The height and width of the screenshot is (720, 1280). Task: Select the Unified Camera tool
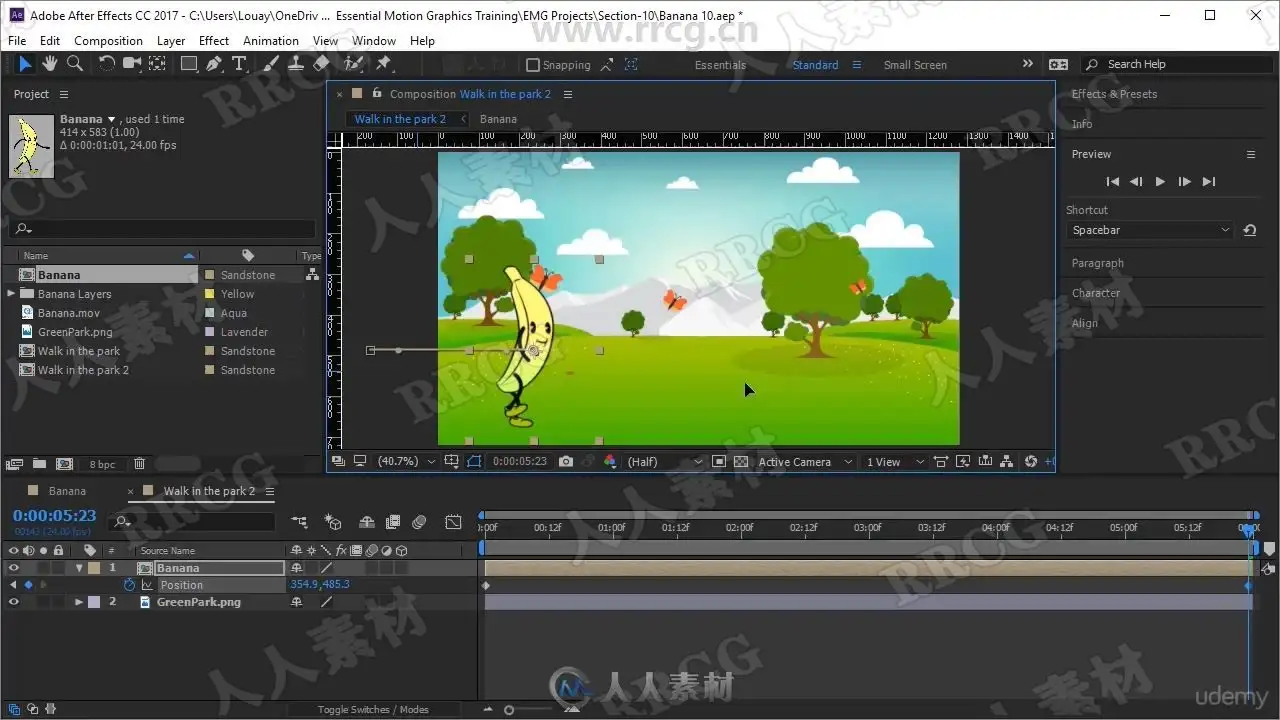(x=132, y=64)
